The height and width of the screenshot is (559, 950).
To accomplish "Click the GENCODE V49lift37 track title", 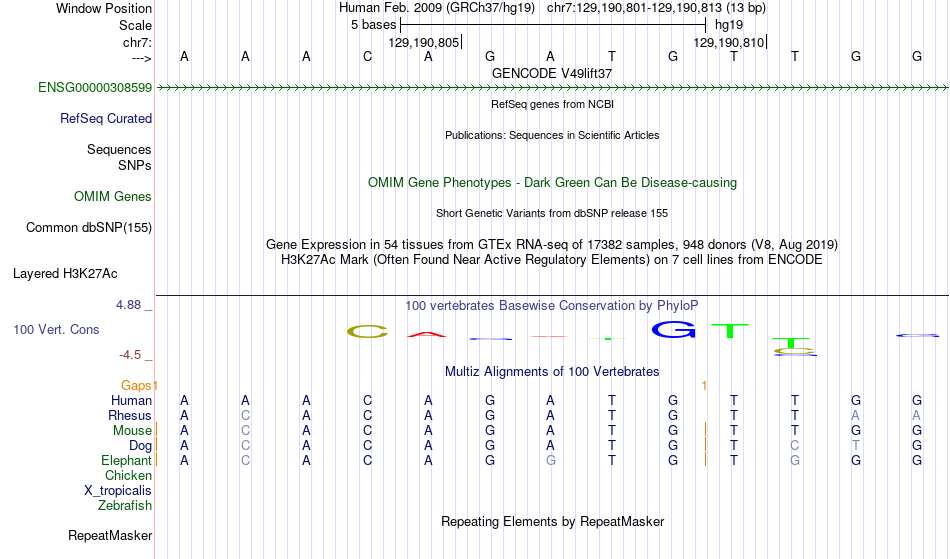I will click(x=552, y=73).
